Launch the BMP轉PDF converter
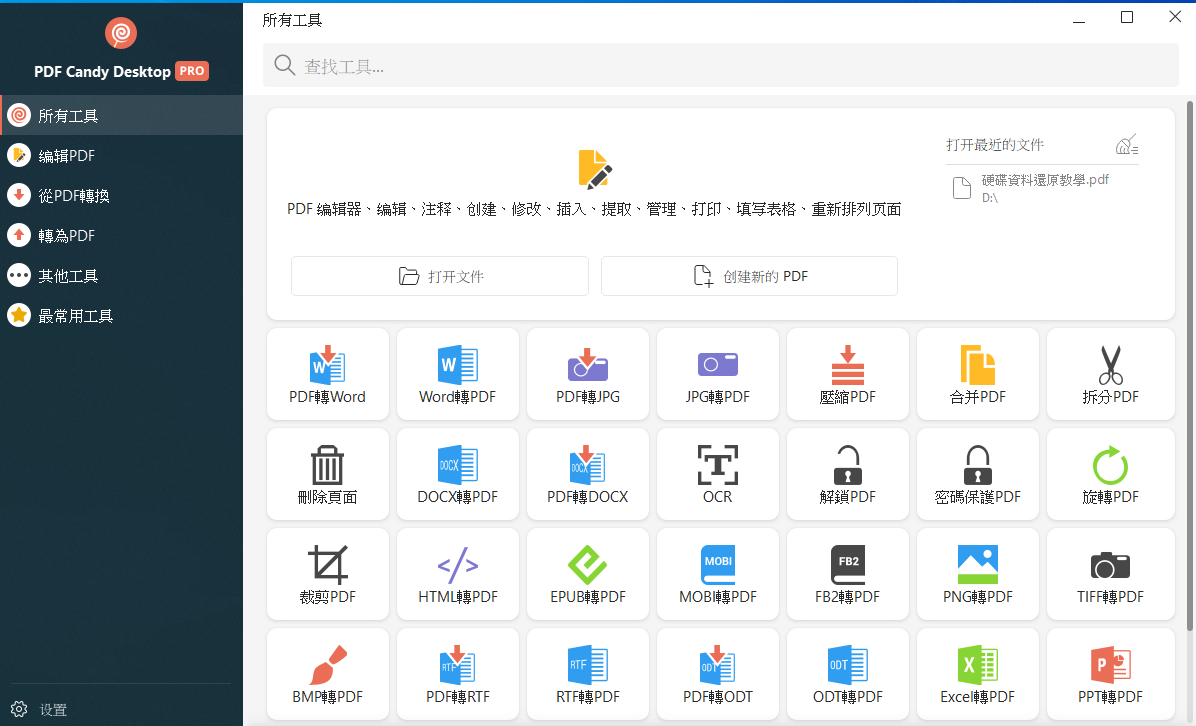This screenshot has height=726, width=1196. (327, 673)
